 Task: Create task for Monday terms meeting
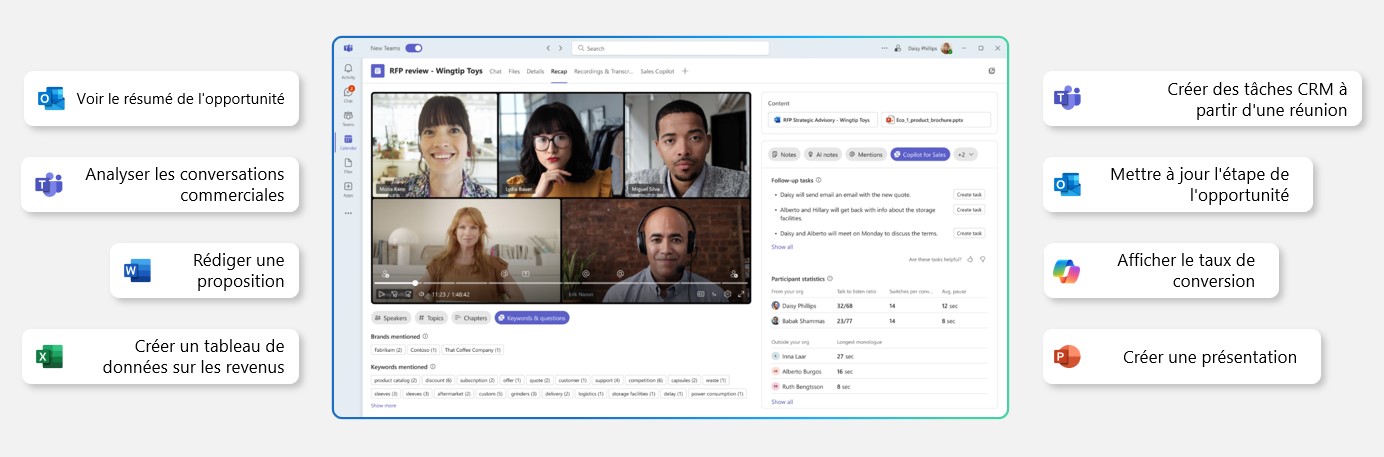pyautogui.click(x=969, y=233)
